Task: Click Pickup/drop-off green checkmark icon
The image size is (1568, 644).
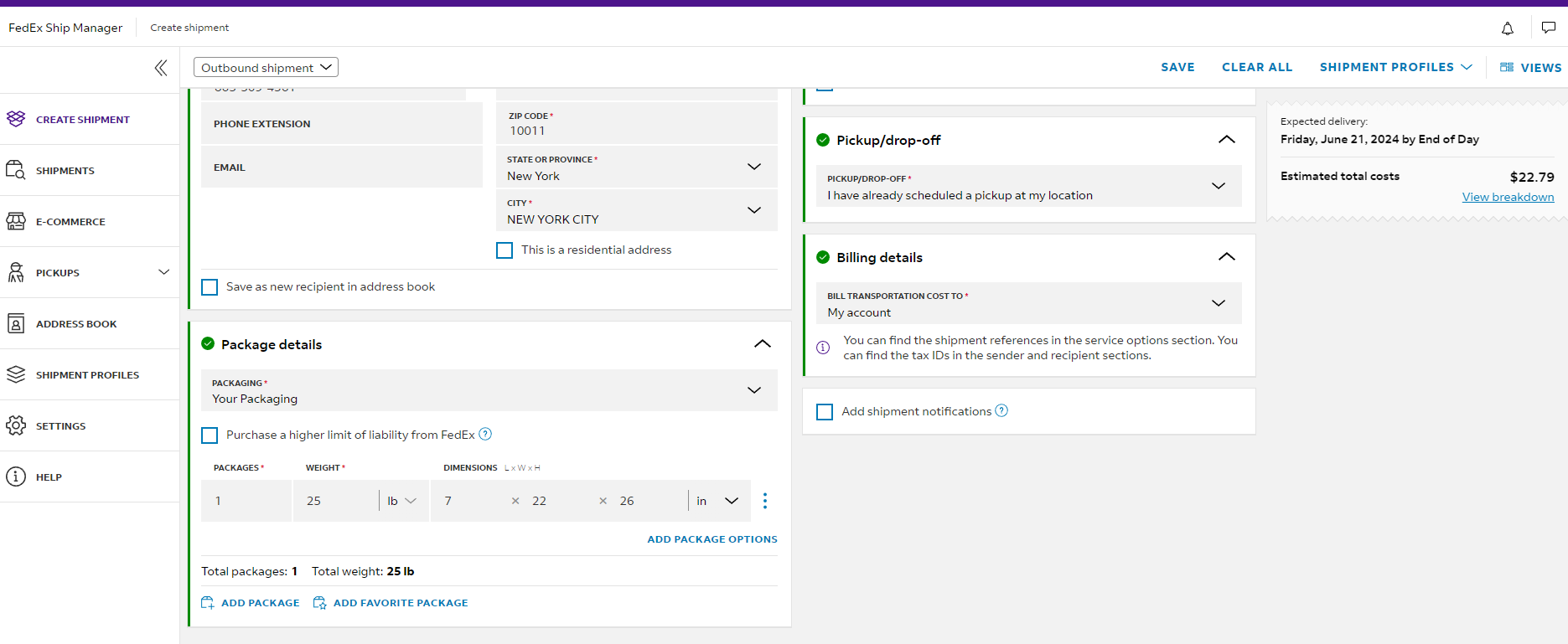Action: (x=823, y=140)
